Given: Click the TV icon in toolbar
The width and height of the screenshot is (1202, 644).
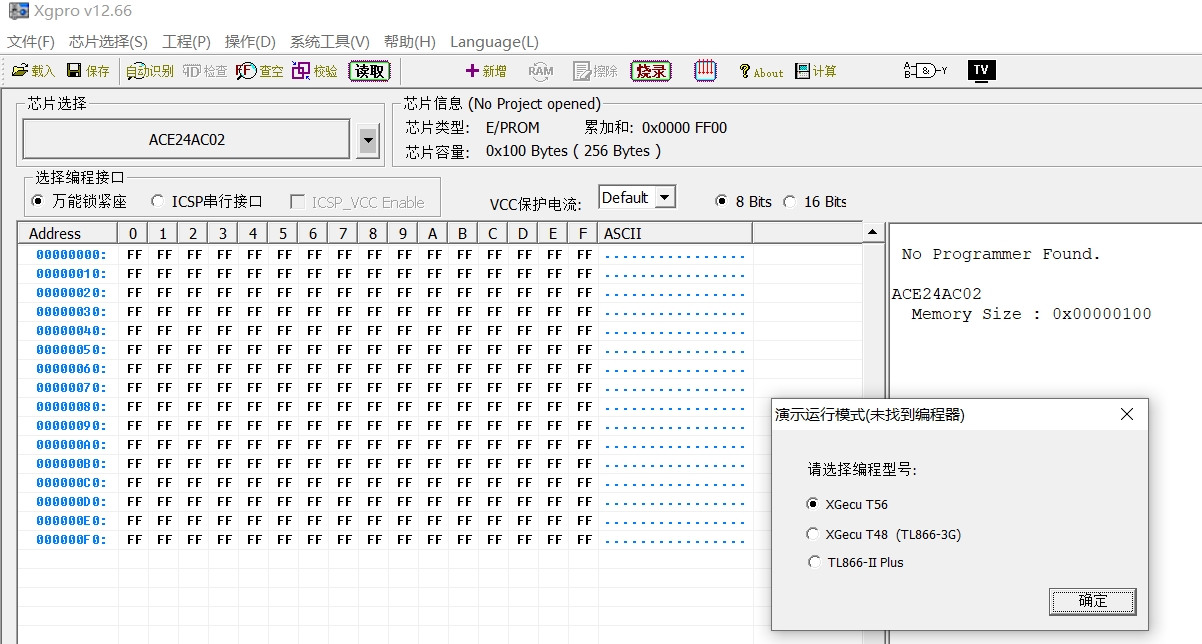Looking at the screenshot, I should 981,70.
